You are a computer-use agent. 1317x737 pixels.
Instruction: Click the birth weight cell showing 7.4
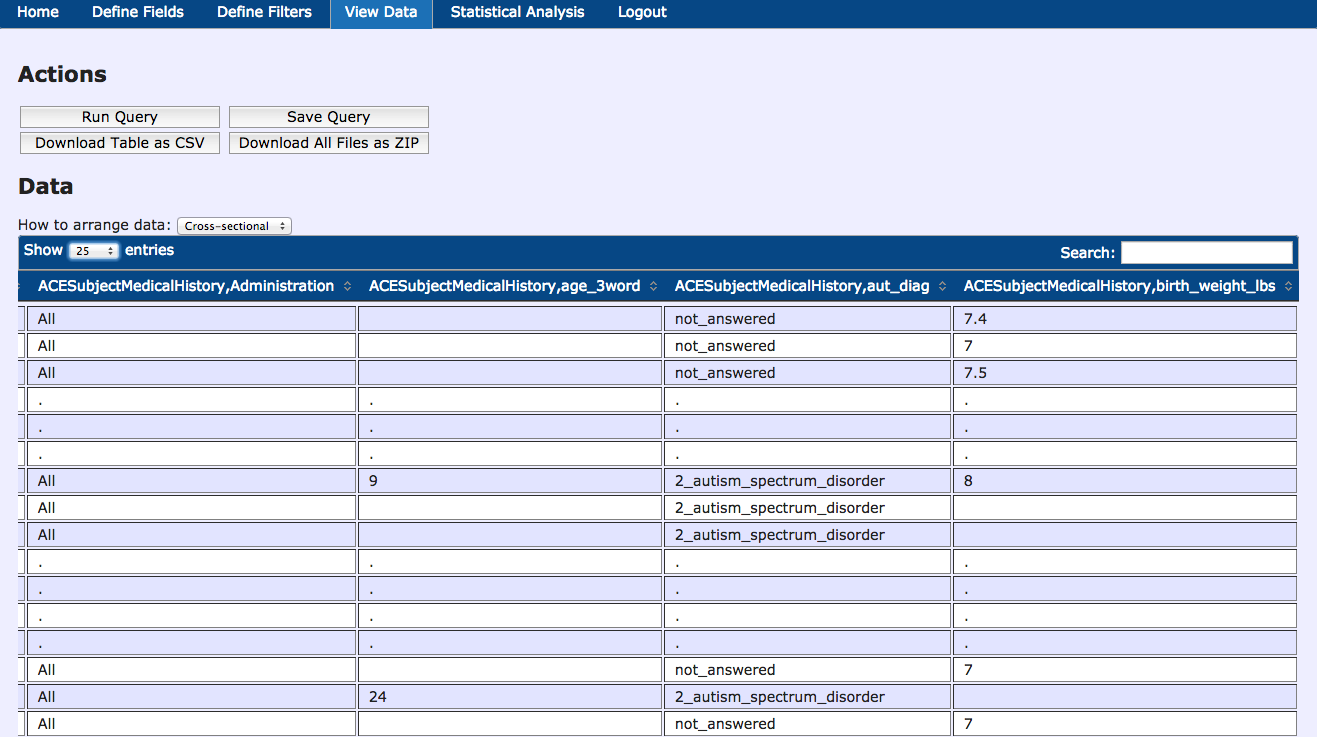pyautogui.click(x=1124, y=319)
